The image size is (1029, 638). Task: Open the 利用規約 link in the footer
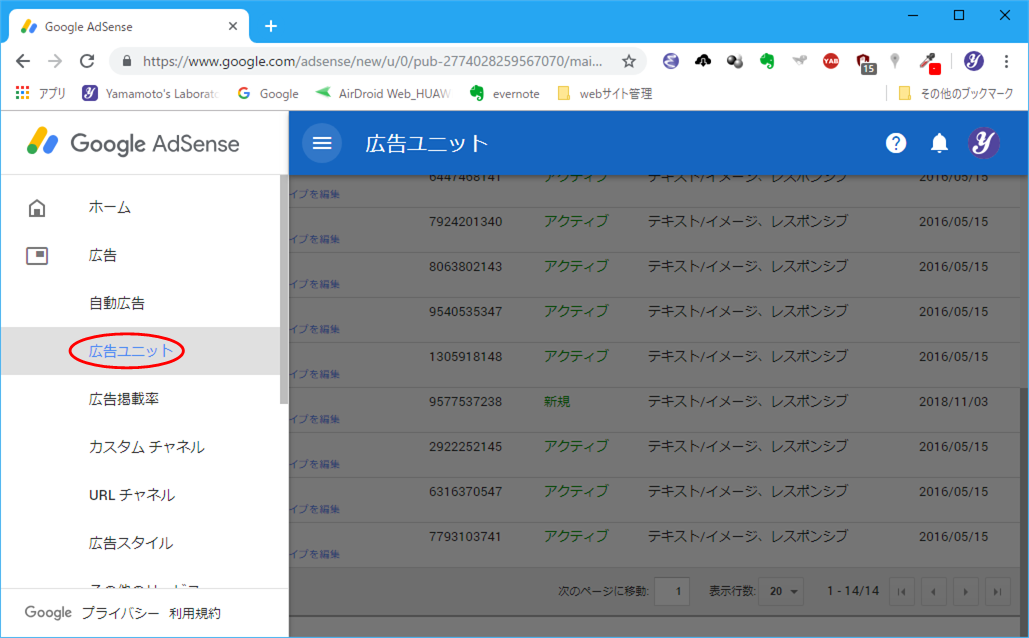[195, 613]
